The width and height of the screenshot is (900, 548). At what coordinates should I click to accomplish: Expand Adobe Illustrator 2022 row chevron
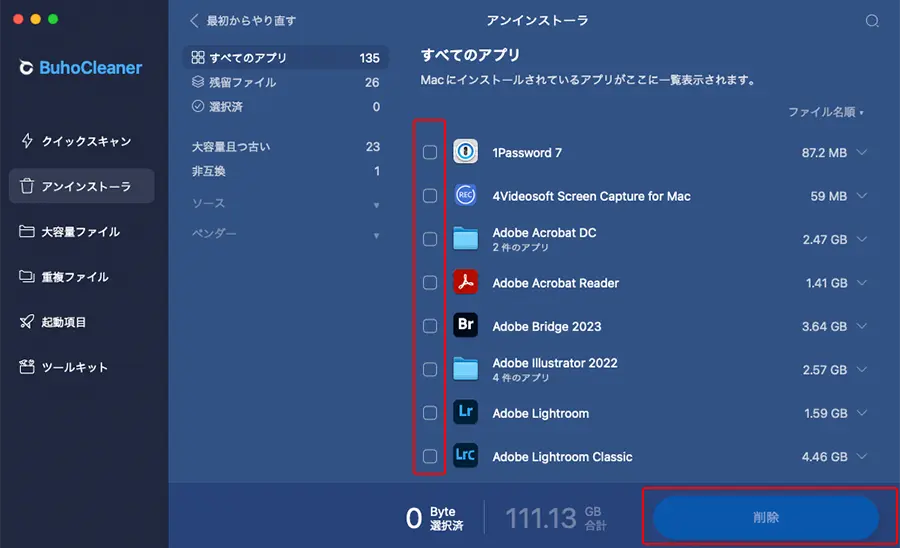pyautogui.click(x=862, y=369)
